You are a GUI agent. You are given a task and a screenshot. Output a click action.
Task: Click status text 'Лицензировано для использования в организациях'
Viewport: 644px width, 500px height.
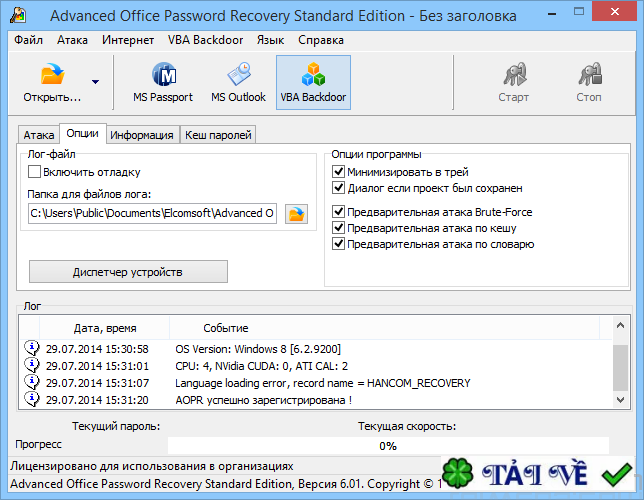(x=152, y=466)
